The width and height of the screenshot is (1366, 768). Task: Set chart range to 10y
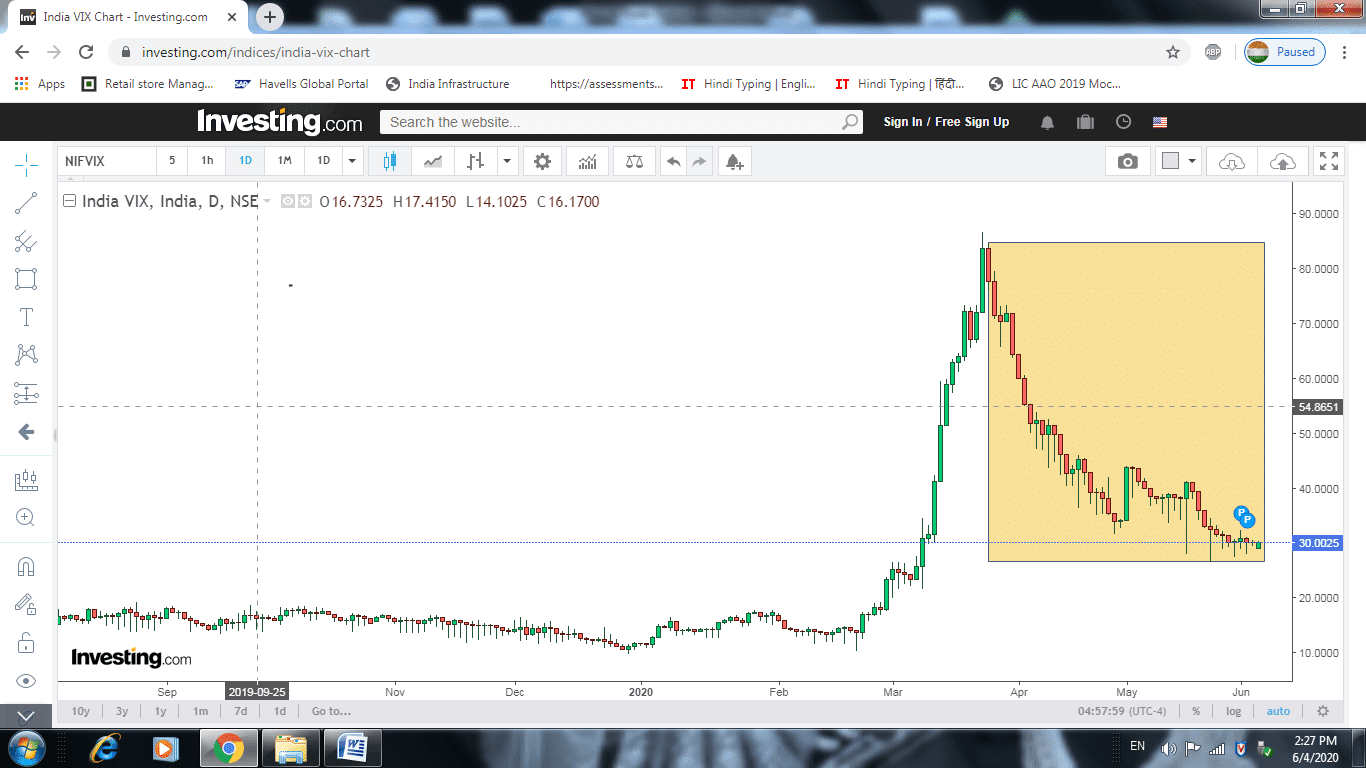tap(81, 711)
